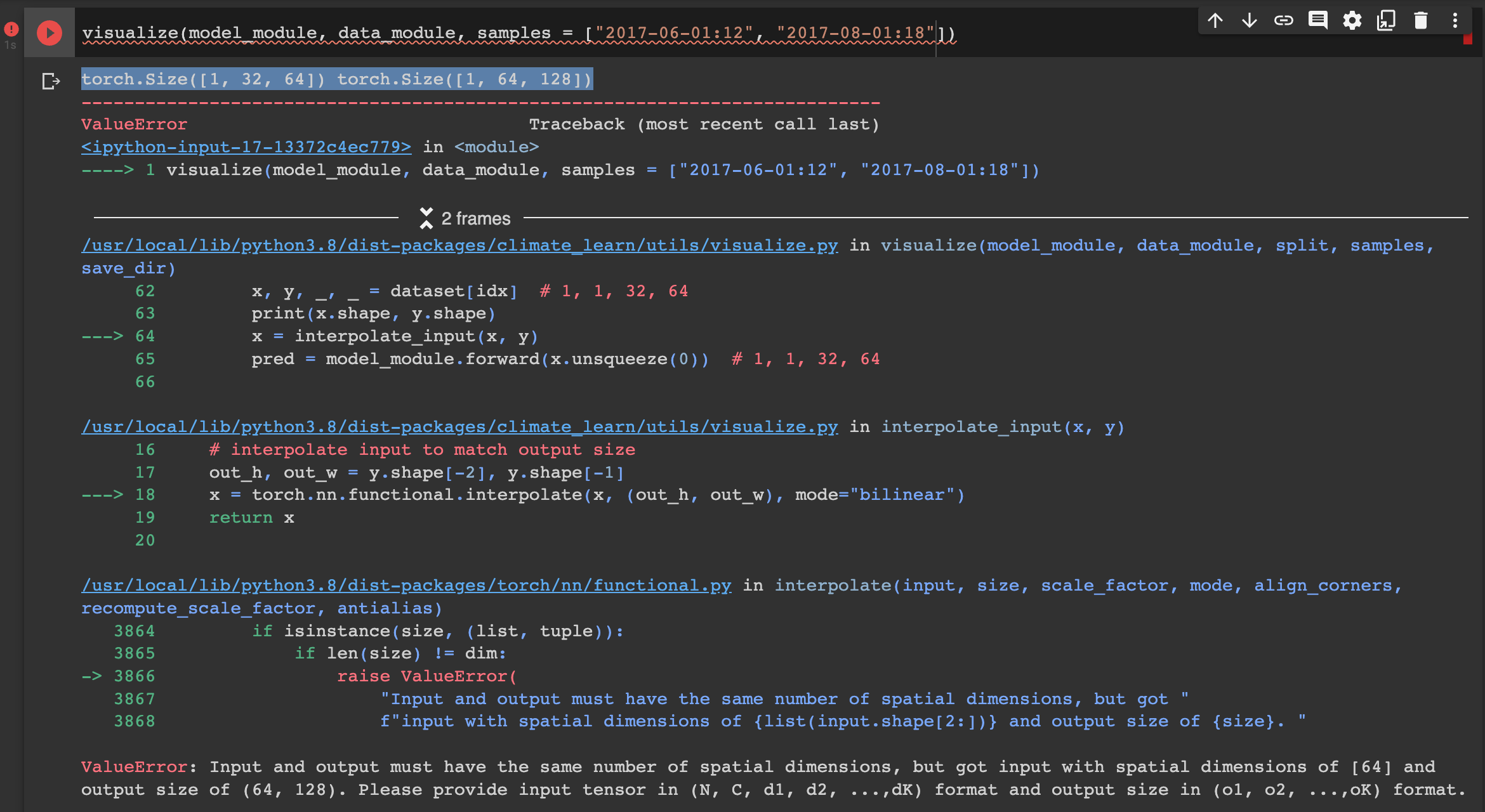The height and width of the screenshot is (812, 1485).
Task: Click the red error marker on right edge
Action: pos(1467,39)
